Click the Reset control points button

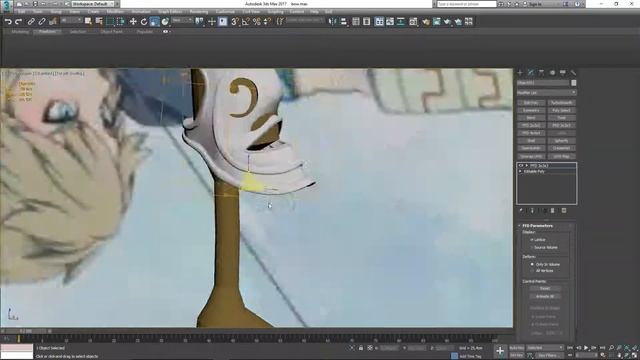[x=545, y=288]
